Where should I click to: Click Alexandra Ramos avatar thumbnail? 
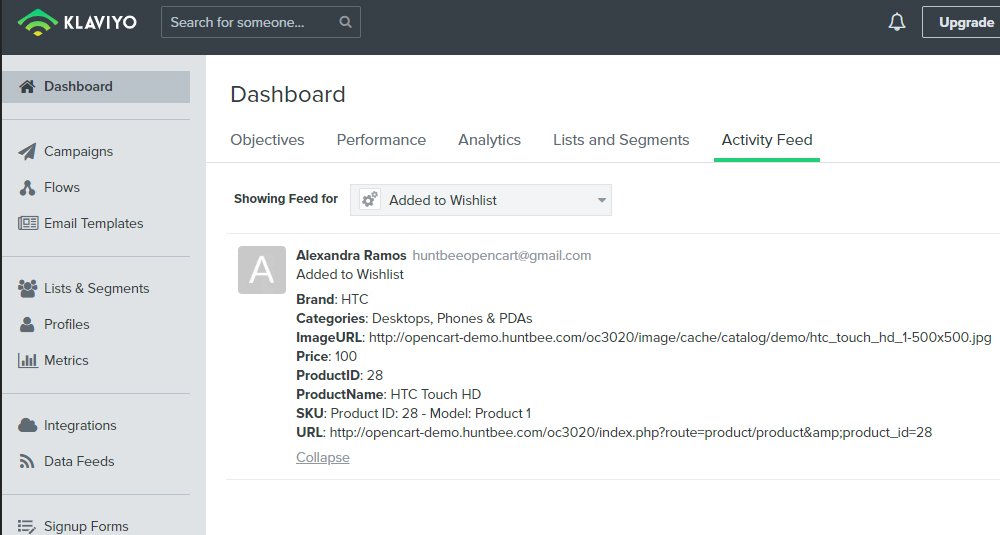261,270
